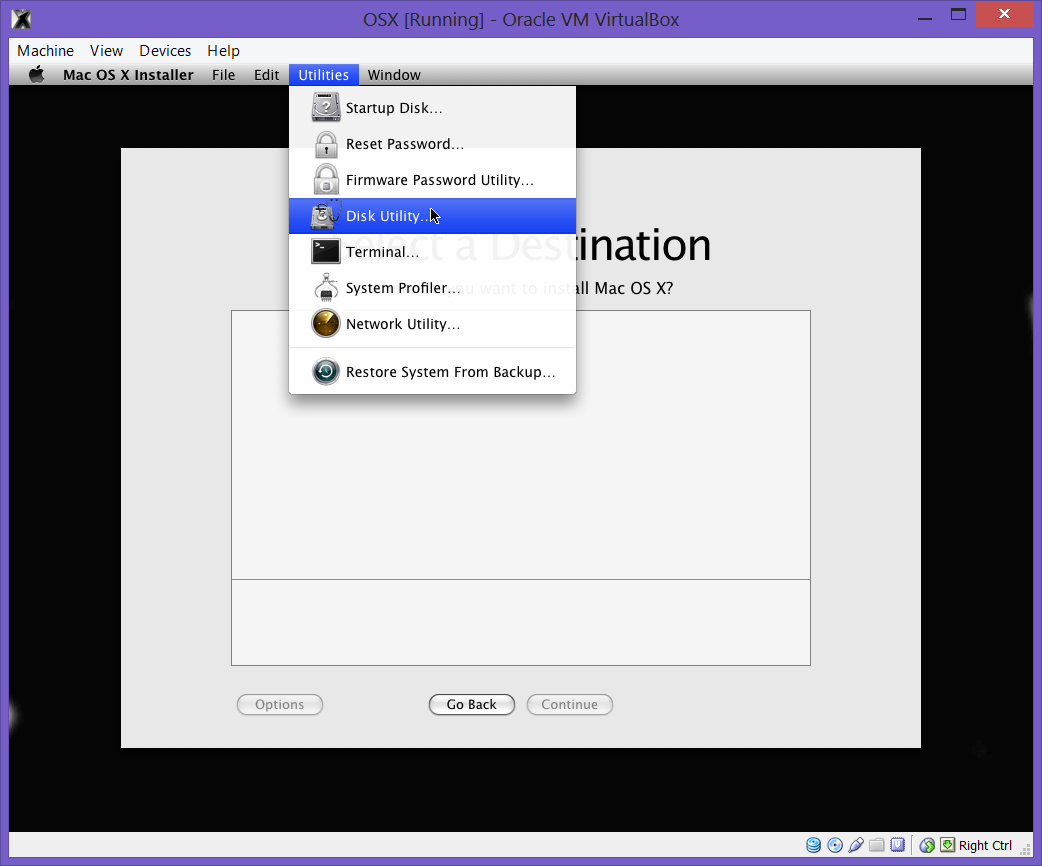
Task: Click the USB device status icon
Action: (x=856, y=845)
